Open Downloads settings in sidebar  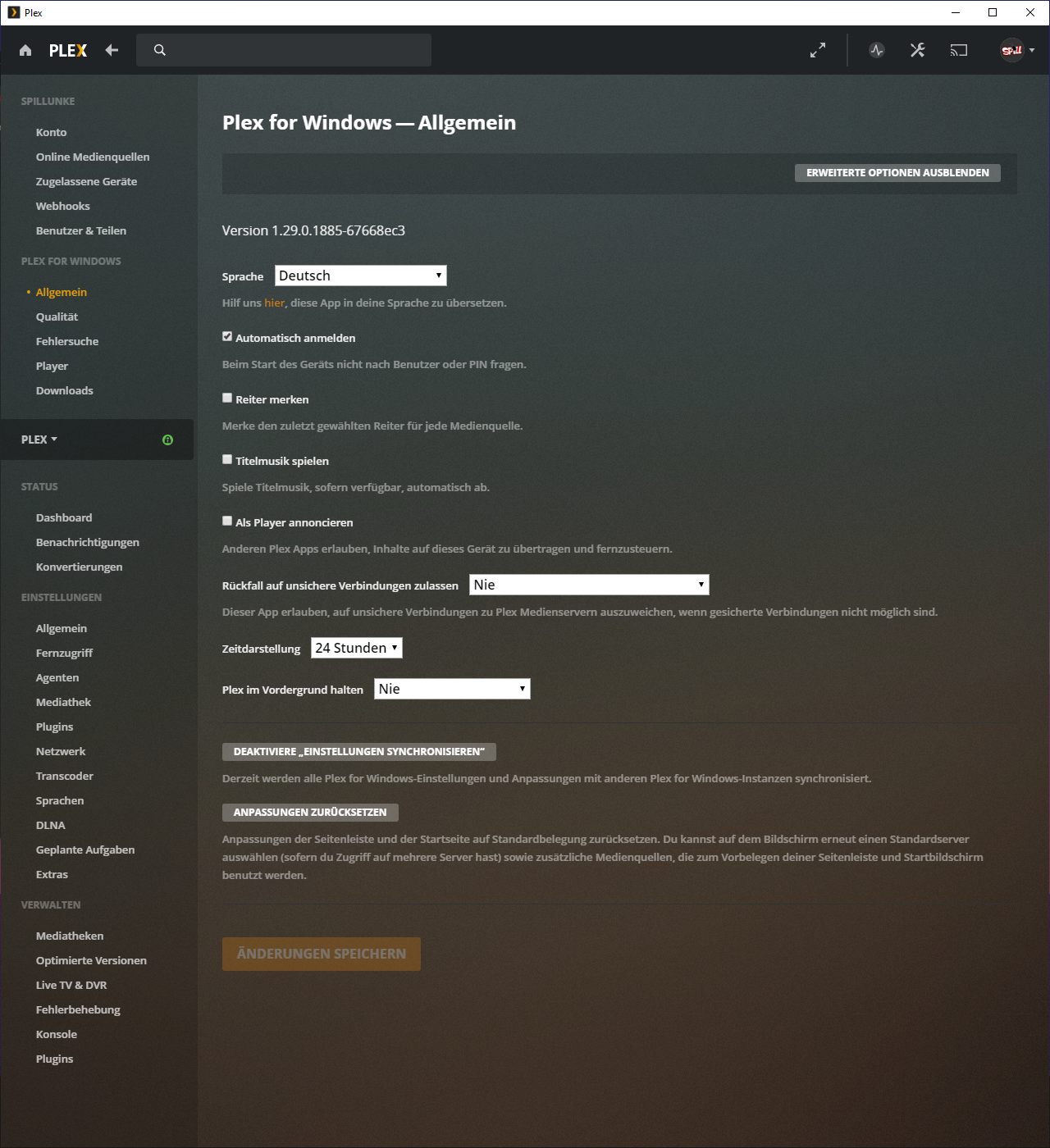coord(65,390)
